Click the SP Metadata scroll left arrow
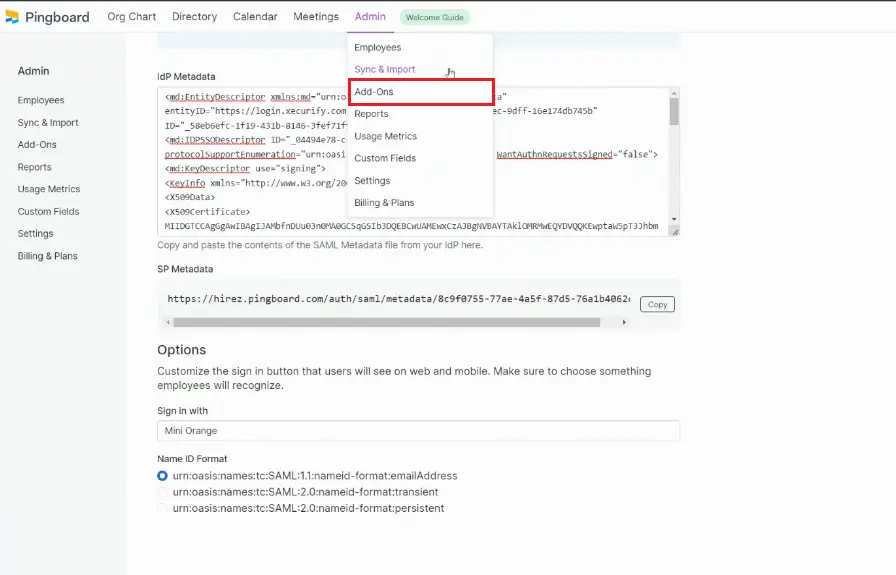The height and width of the screenshot is (575, 896). click(x=167, y=322)
